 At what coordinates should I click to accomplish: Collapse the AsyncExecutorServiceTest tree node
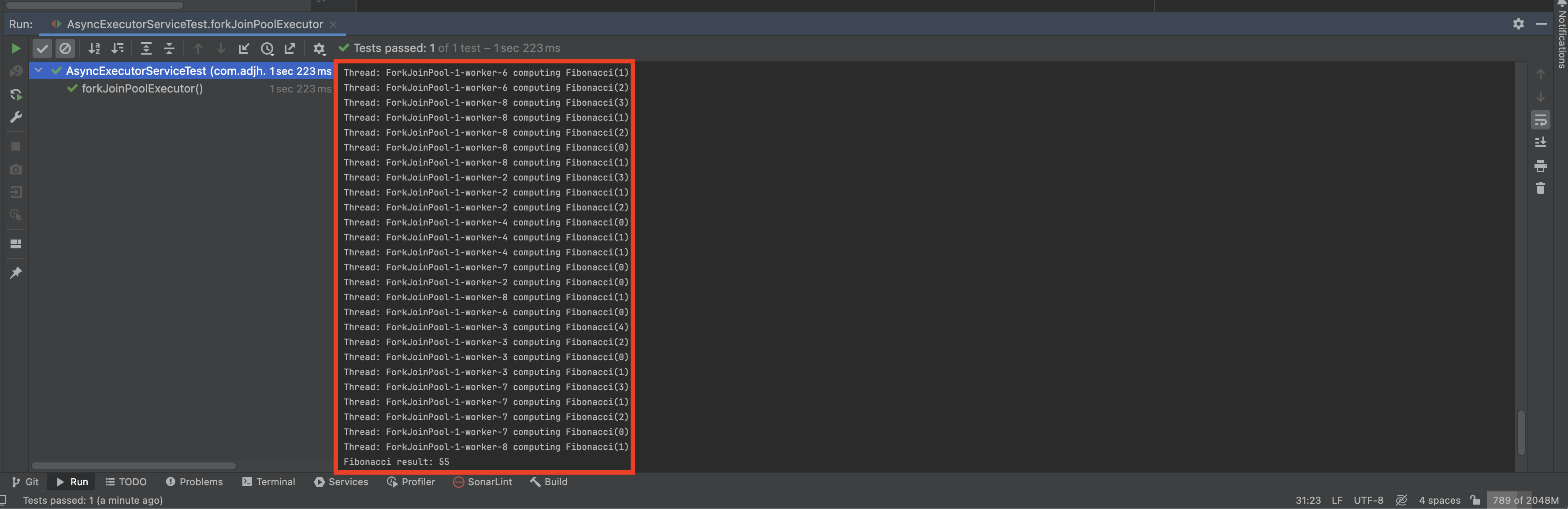click(x=38, y=70)
